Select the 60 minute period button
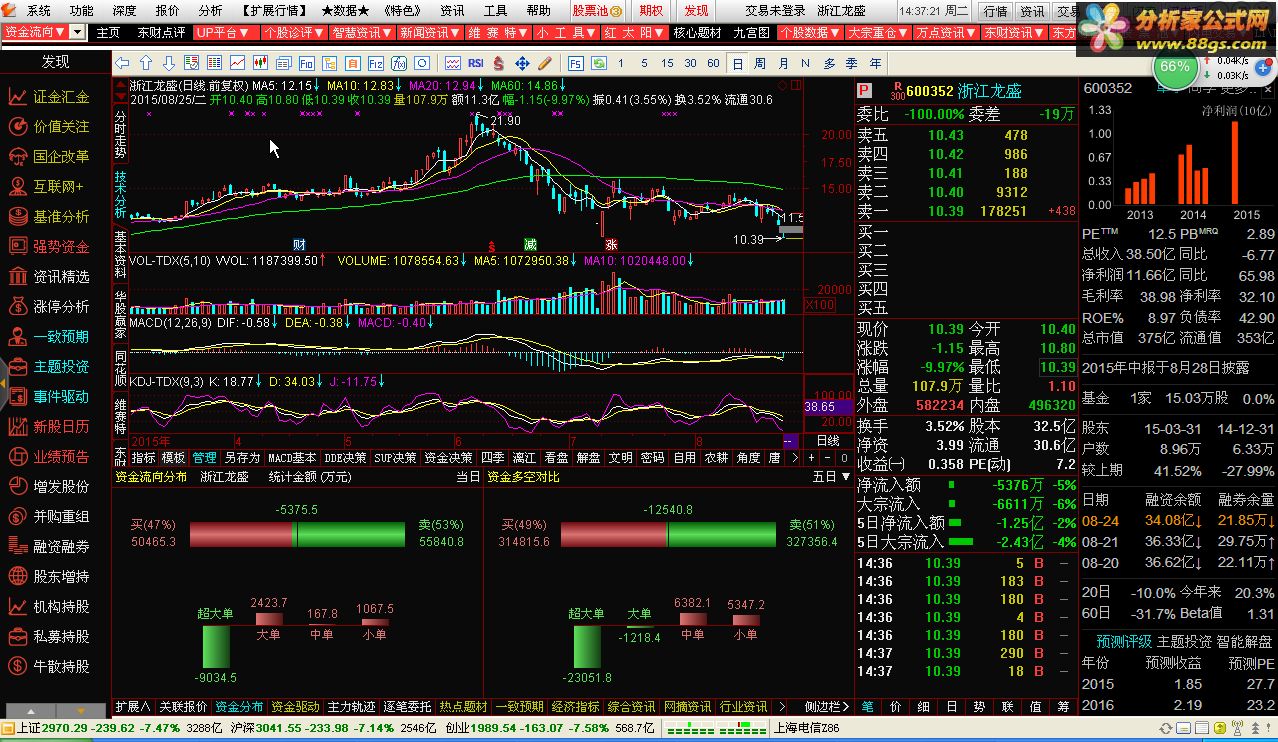The height and width of the screenshot is (742, 1278). 713,63
